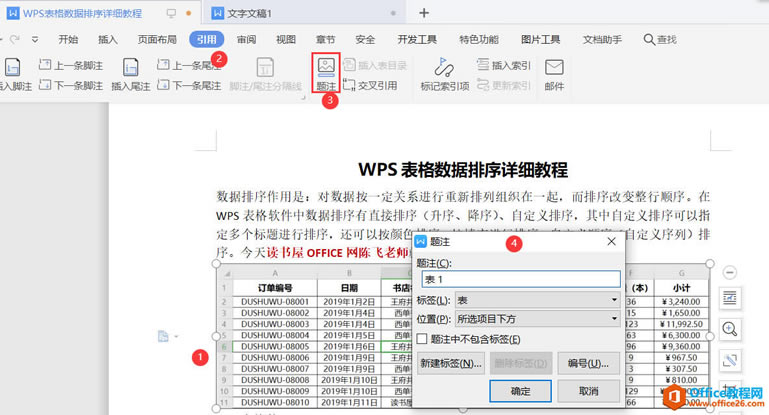Click the redo arrow in quick access
This screenshot has width=769, height=415.
pos(15,39)
